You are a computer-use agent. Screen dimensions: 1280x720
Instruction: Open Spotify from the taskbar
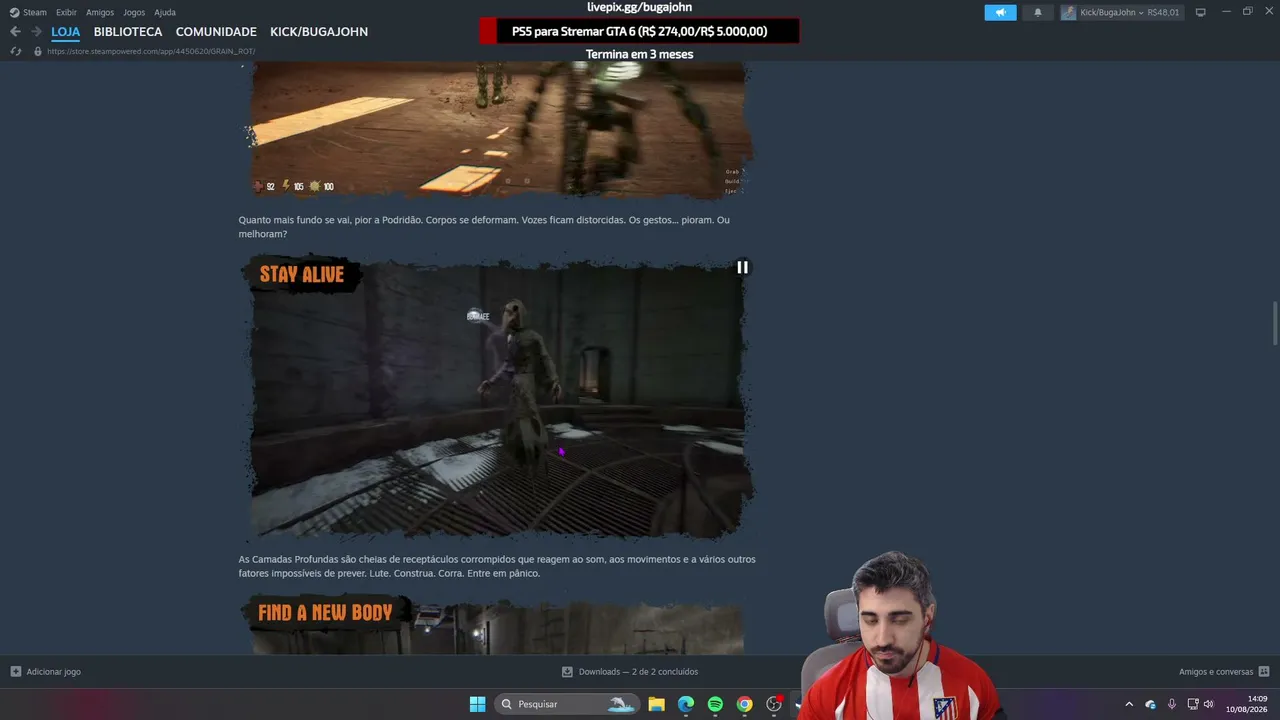click(715, 704)
